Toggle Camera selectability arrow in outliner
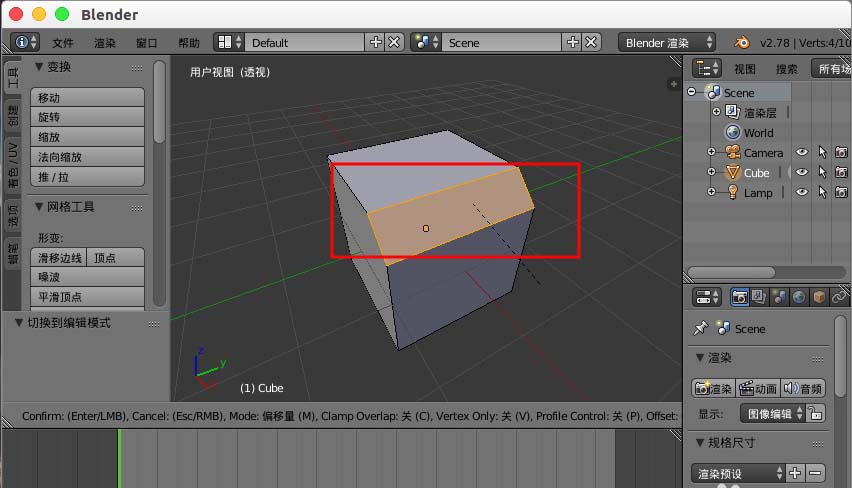The height and width of the screenshot is (488, 852). 822,153
